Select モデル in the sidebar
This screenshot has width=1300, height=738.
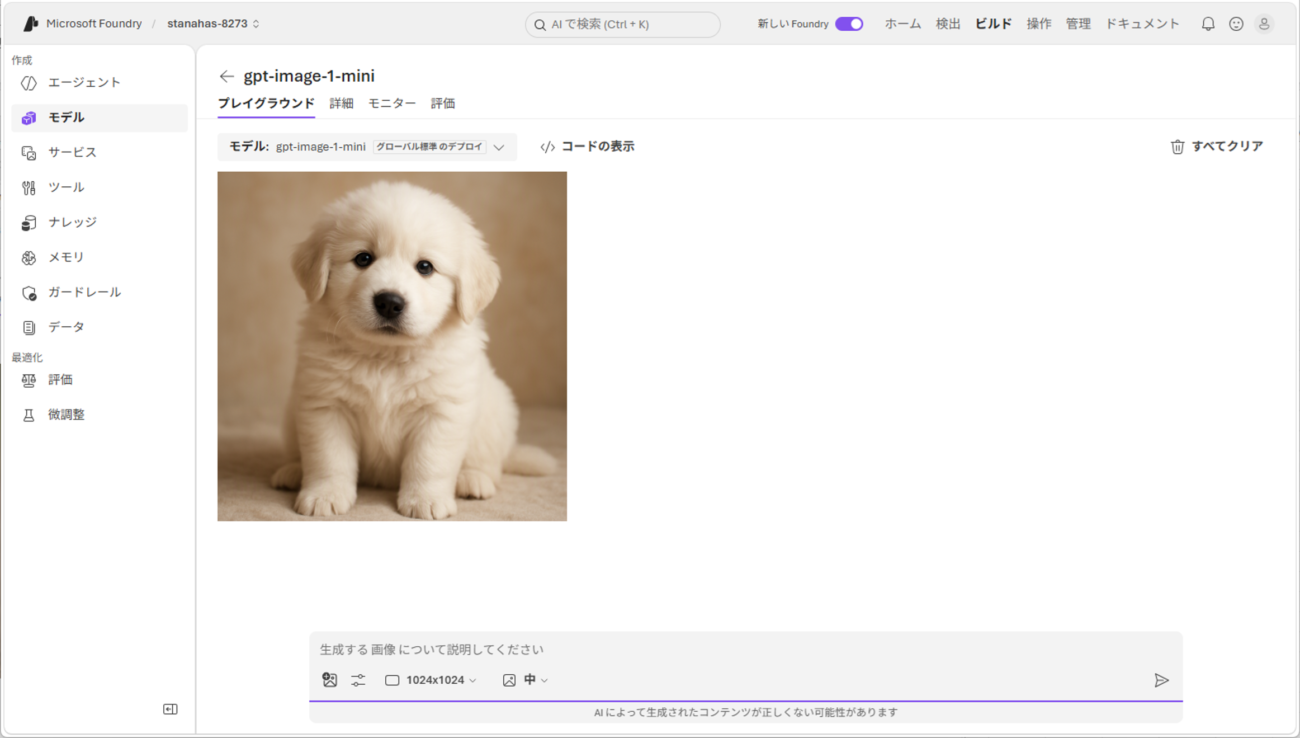click(x=99, y=118)
